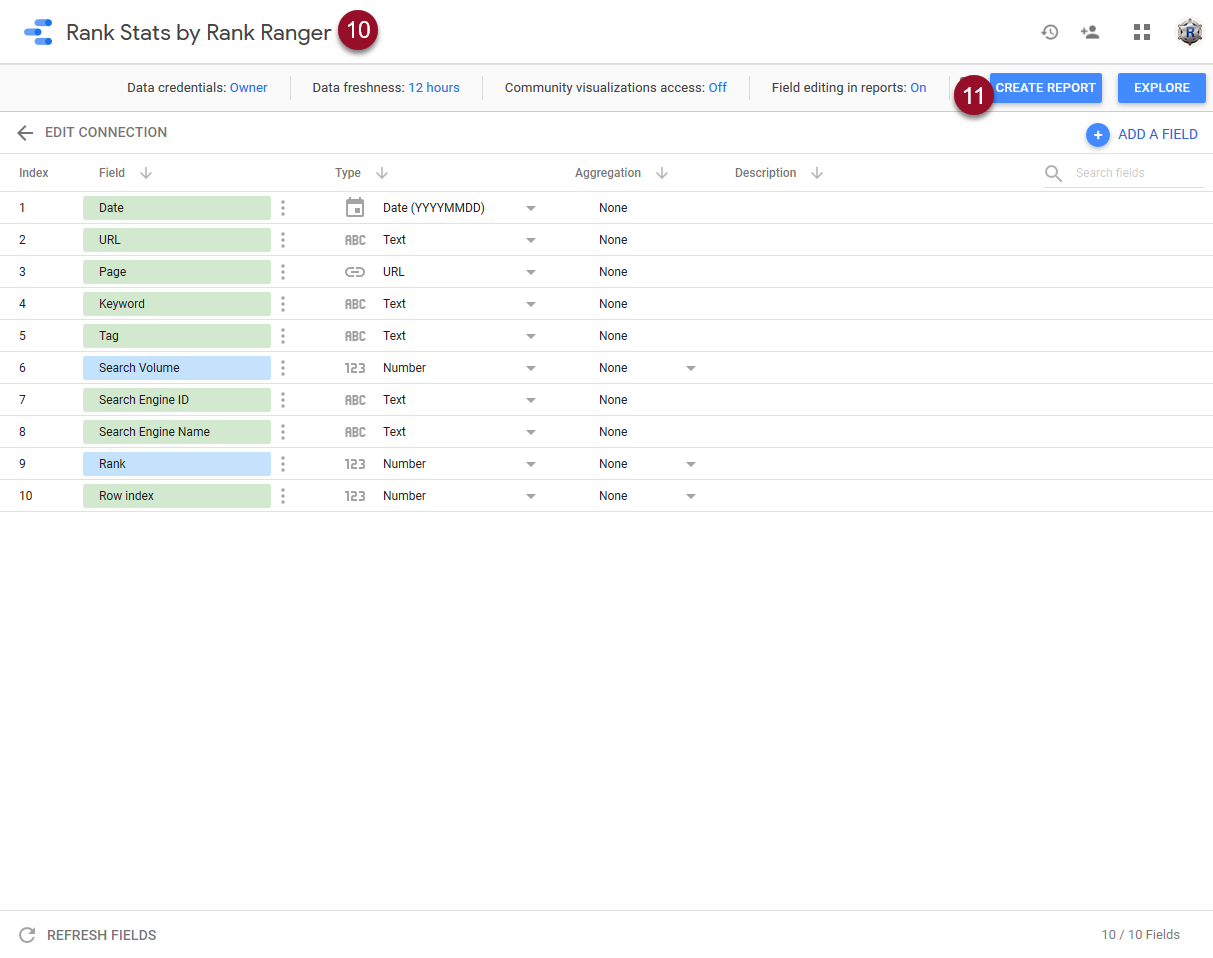The width and height of the screenshot is (1213, 958).
Task: Click the back arrow beside Edit Connection
Action: coord(25,133)
